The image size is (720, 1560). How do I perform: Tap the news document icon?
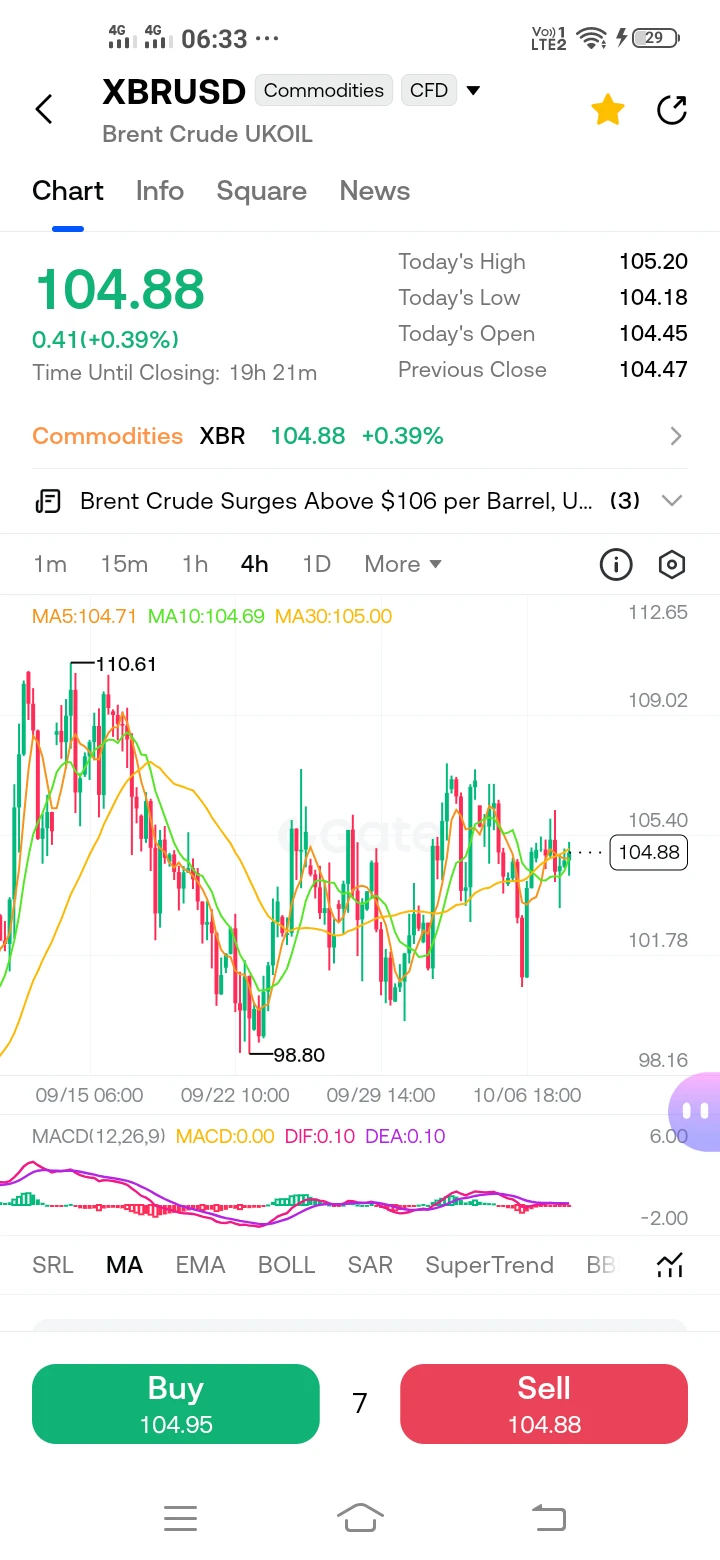(47, 501)
